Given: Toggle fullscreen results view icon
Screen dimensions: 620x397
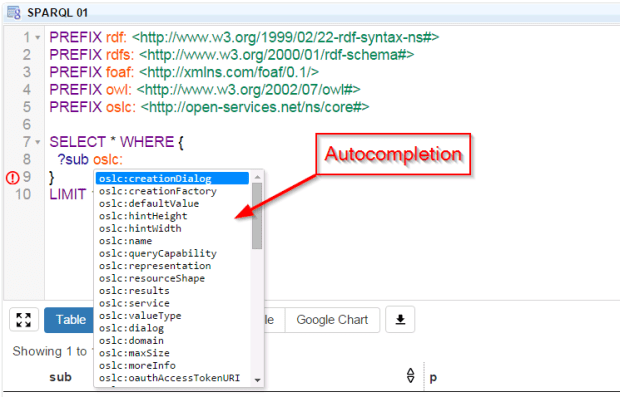Looking at the screenshot, I should coord(24,319).
